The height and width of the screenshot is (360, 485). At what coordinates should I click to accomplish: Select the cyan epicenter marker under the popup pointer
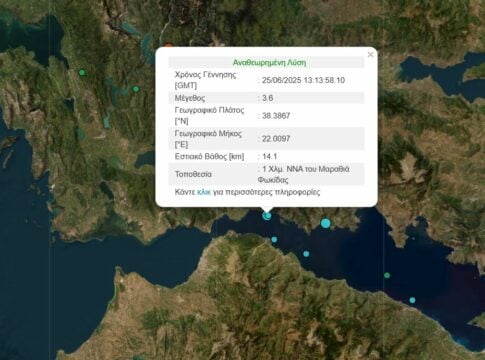click(267, 216)
